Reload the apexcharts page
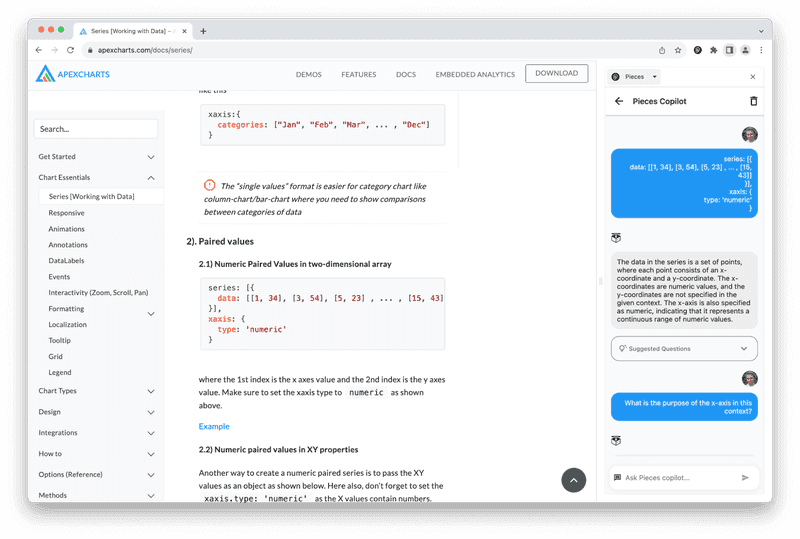Screen dimensions: 800x539 (70, 50)
